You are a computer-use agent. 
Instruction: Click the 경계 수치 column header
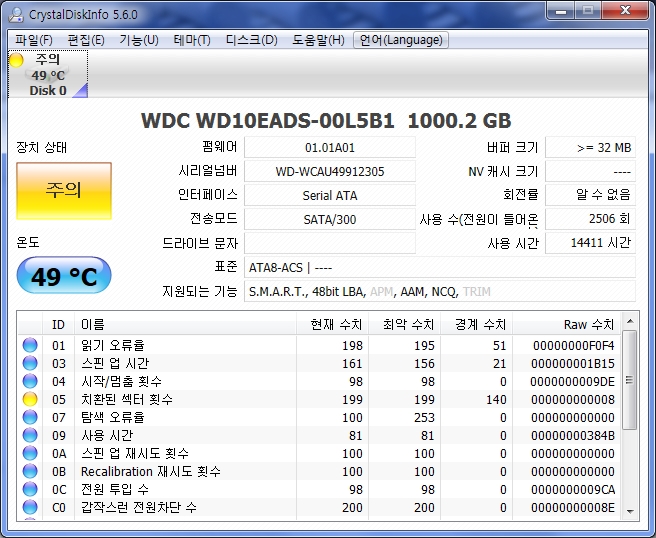coord(477,324)
